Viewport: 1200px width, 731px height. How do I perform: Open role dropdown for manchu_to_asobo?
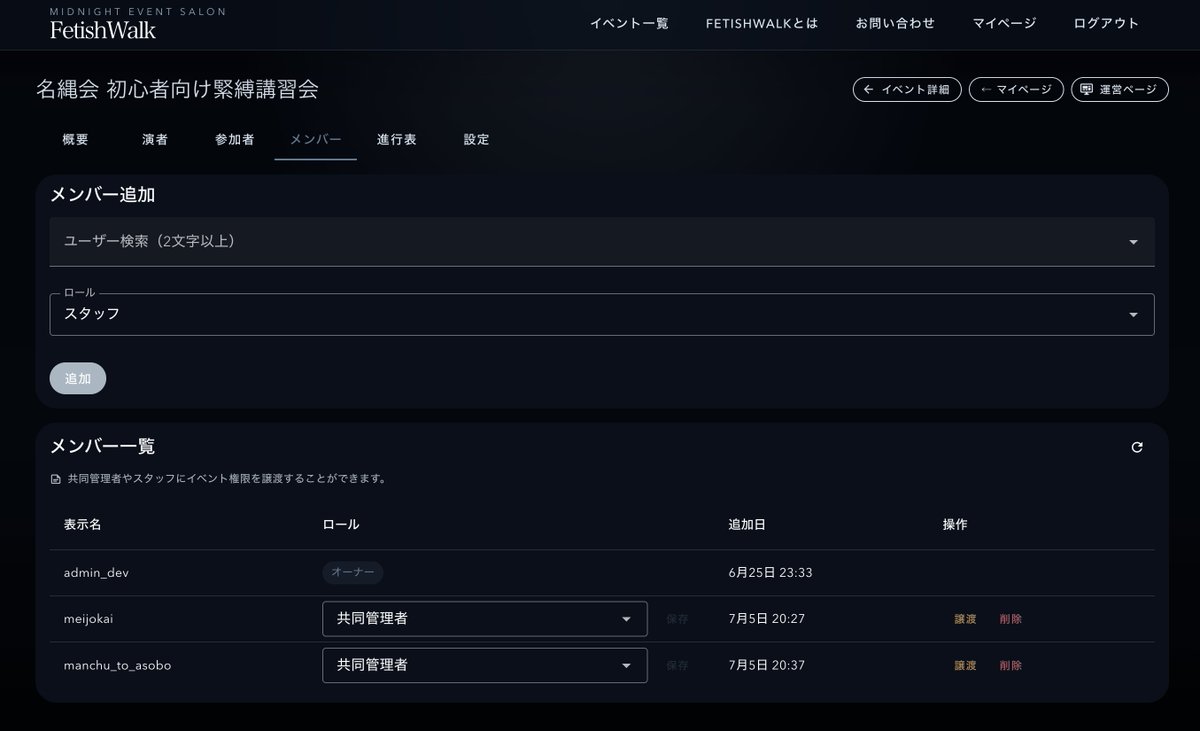click(x=485, y=665)
